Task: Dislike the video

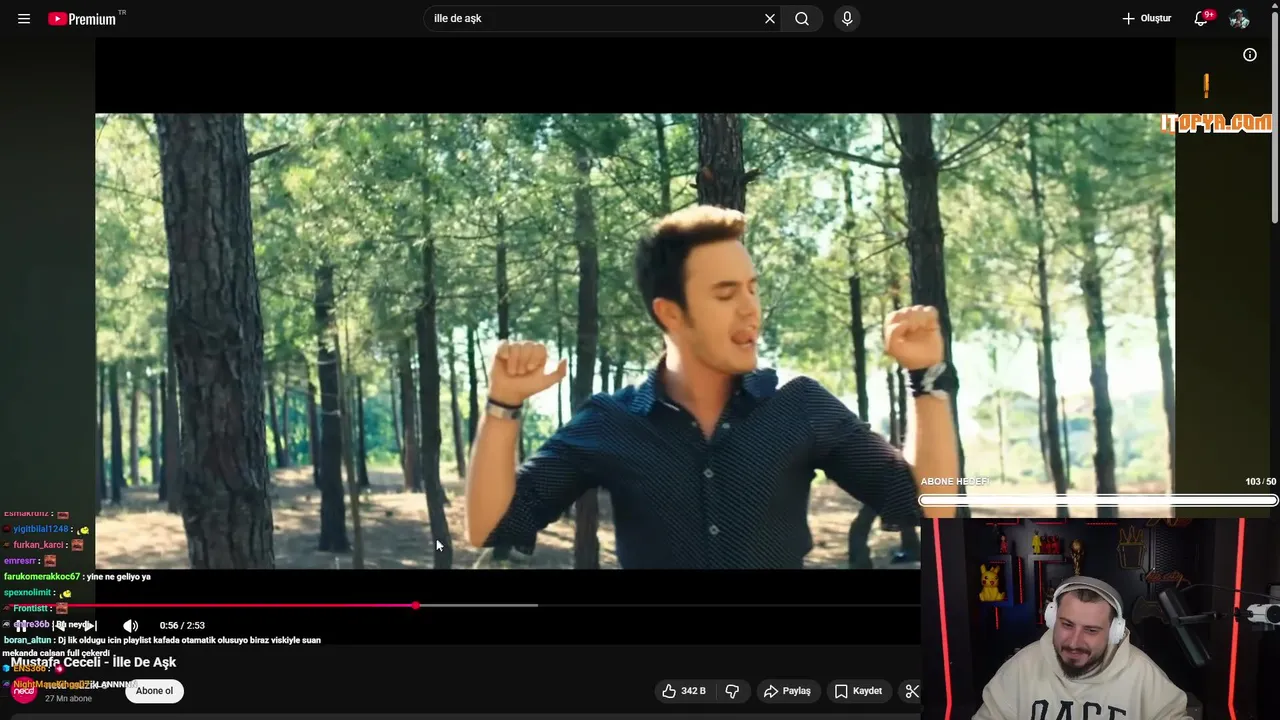Action: [x=732, y=691]
